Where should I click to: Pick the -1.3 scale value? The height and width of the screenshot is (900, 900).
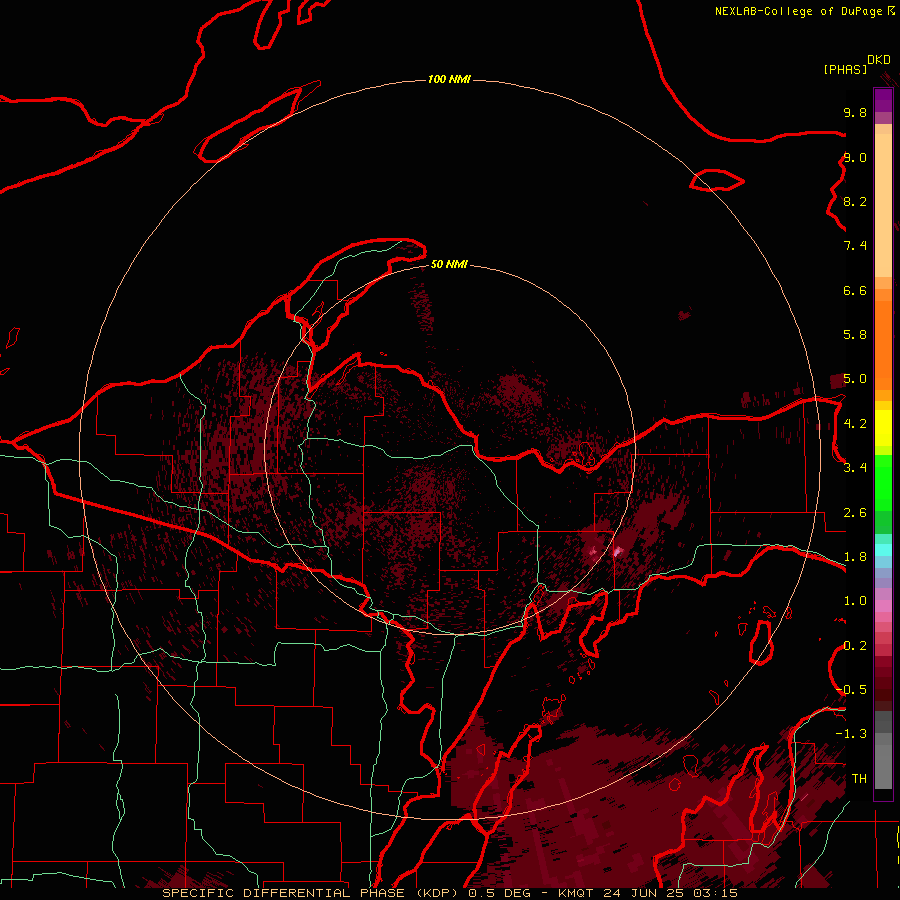852,734
